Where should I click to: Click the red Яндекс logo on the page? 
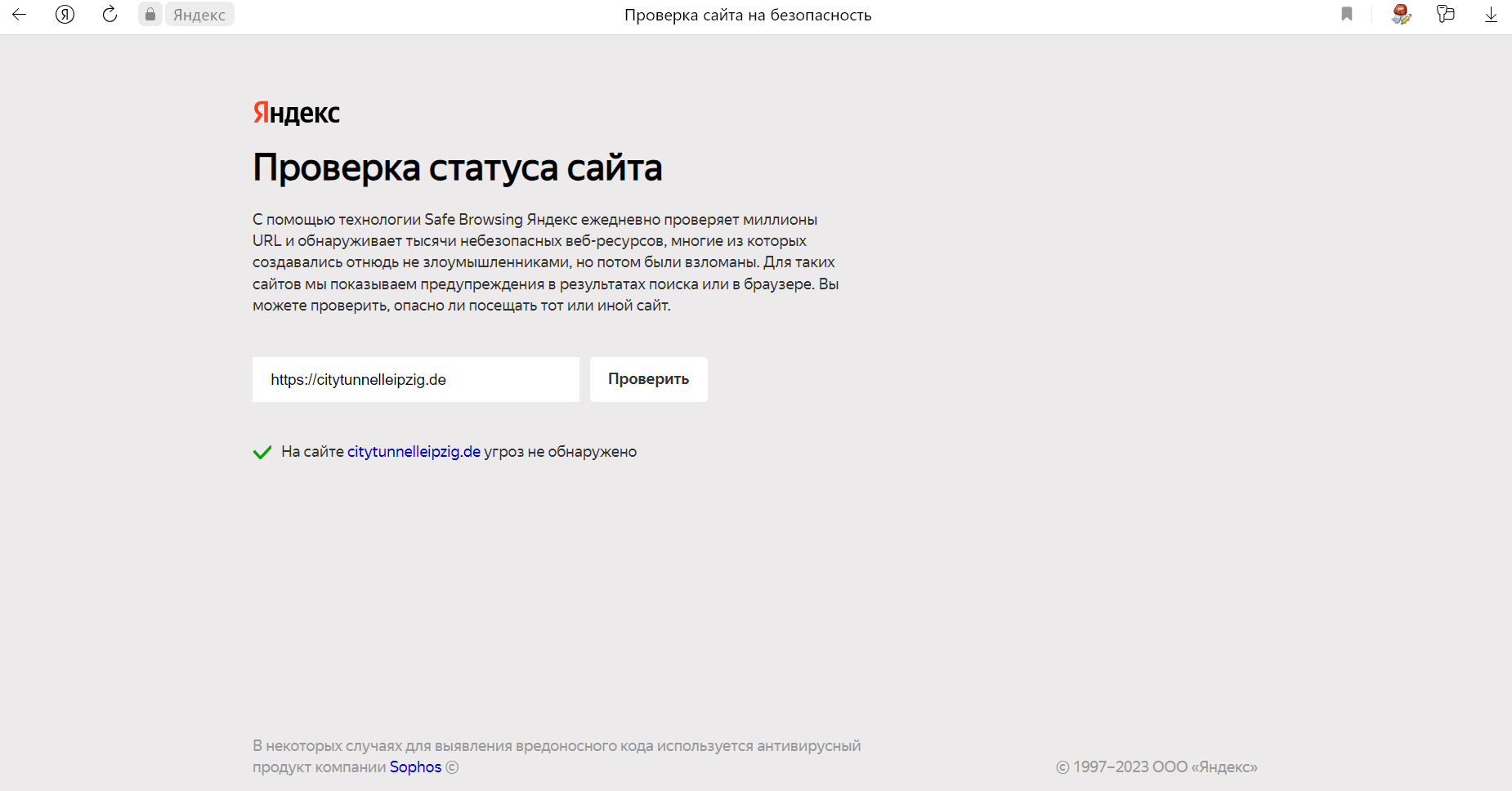coord(296,113)
